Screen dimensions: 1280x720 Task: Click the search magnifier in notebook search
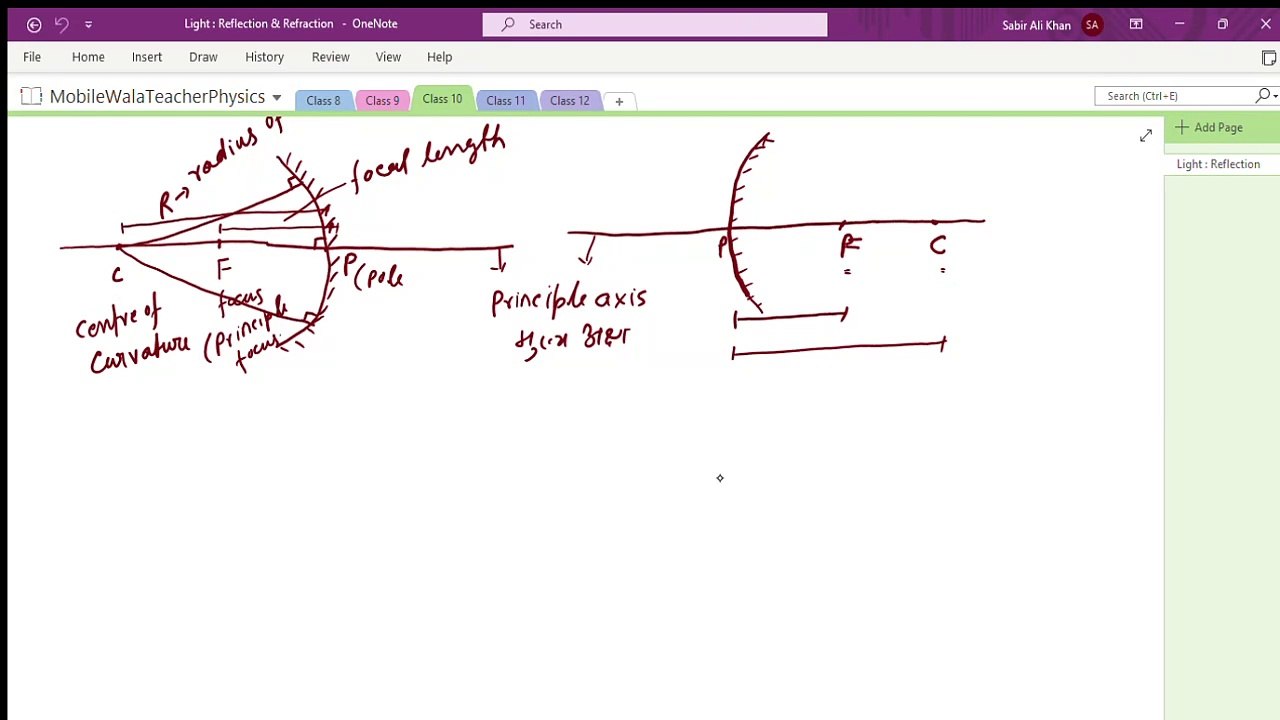pos(1263,96)
